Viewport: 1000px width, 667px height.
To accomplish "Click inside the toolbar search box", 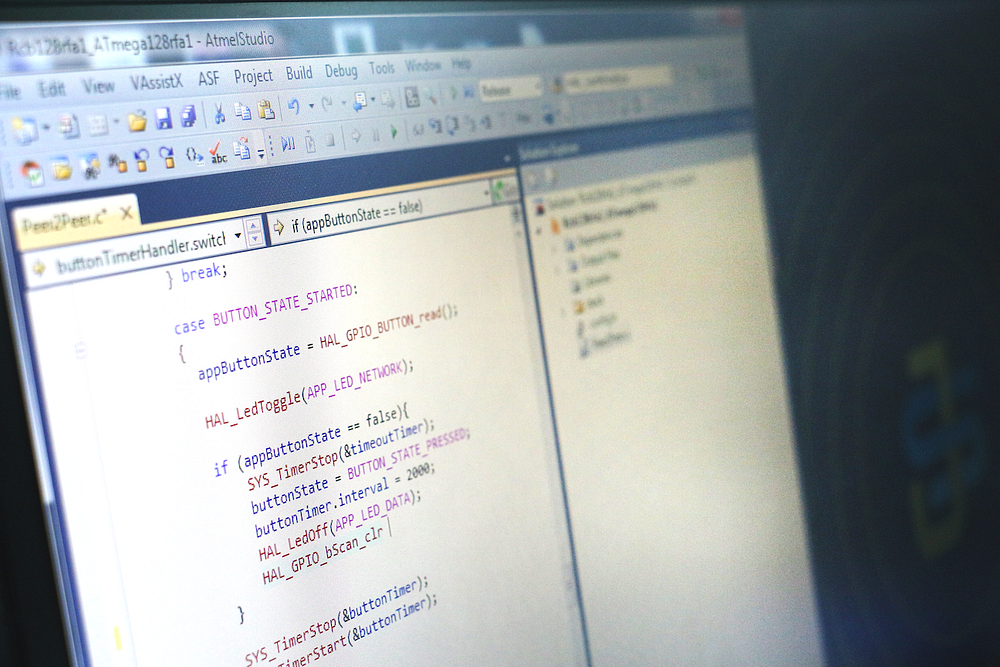I will click(615, 80).
